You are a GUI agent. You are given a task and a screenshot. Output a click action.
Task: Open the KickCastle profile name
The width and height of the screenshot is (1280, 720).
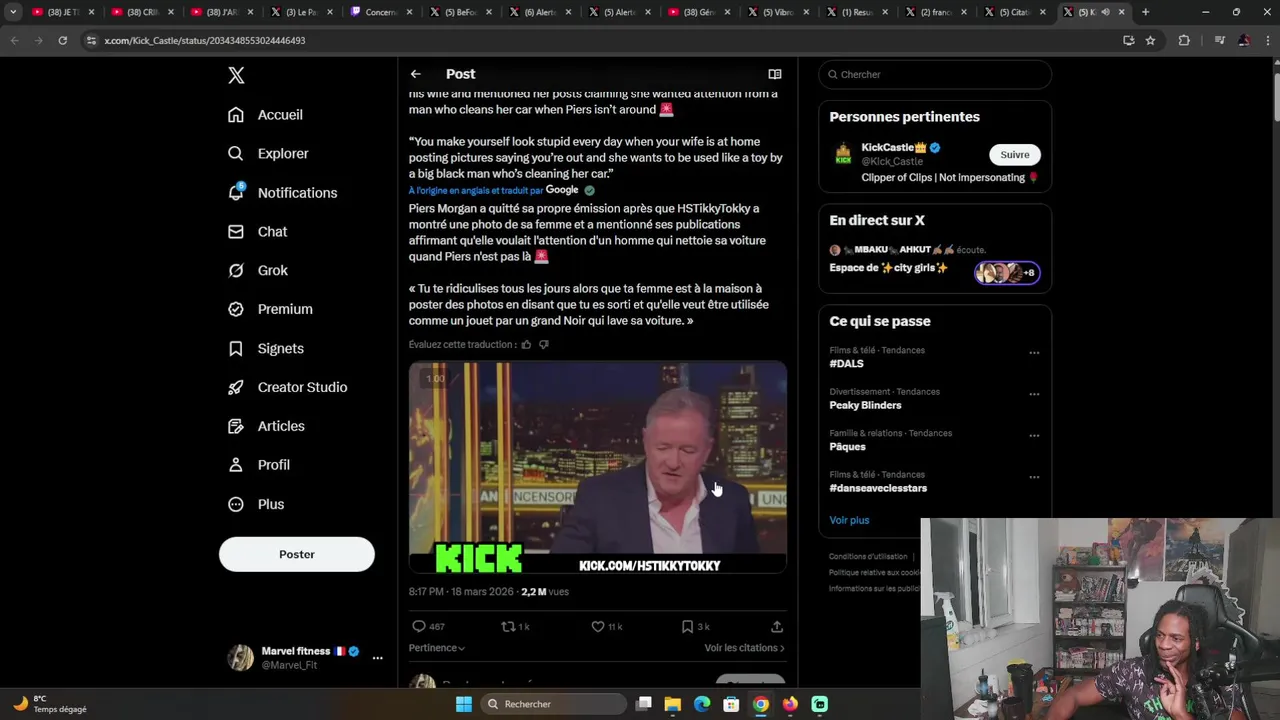[x=894, y=148]
